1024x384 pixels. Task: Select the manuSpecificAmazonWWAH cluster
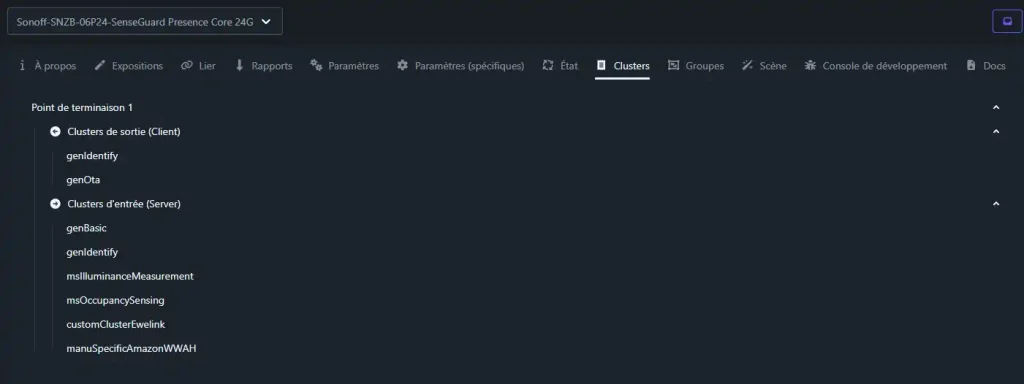(131, 349)
